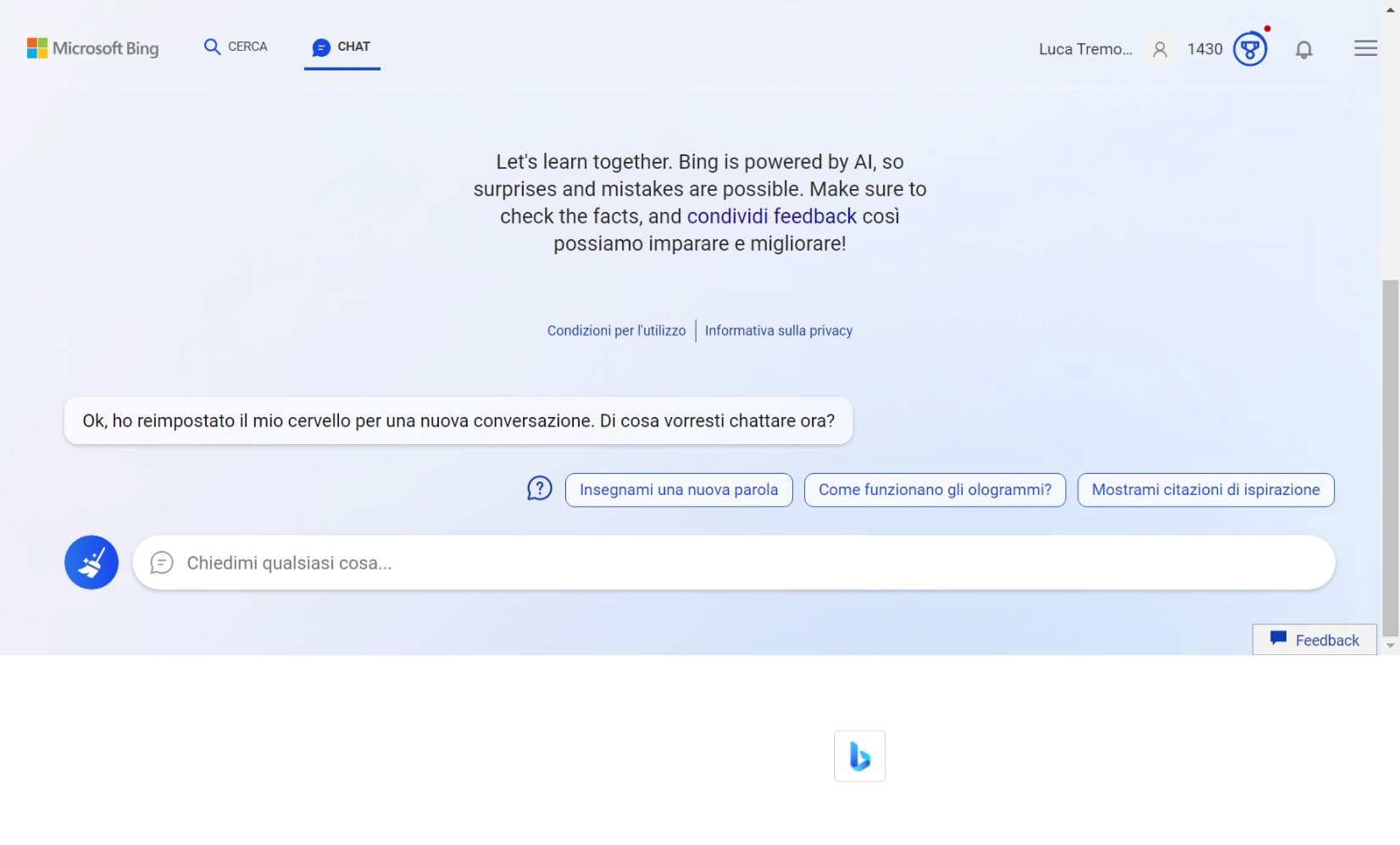
Task: Click the Luca Tremo... account name
Action: [x=1085, y=49]
